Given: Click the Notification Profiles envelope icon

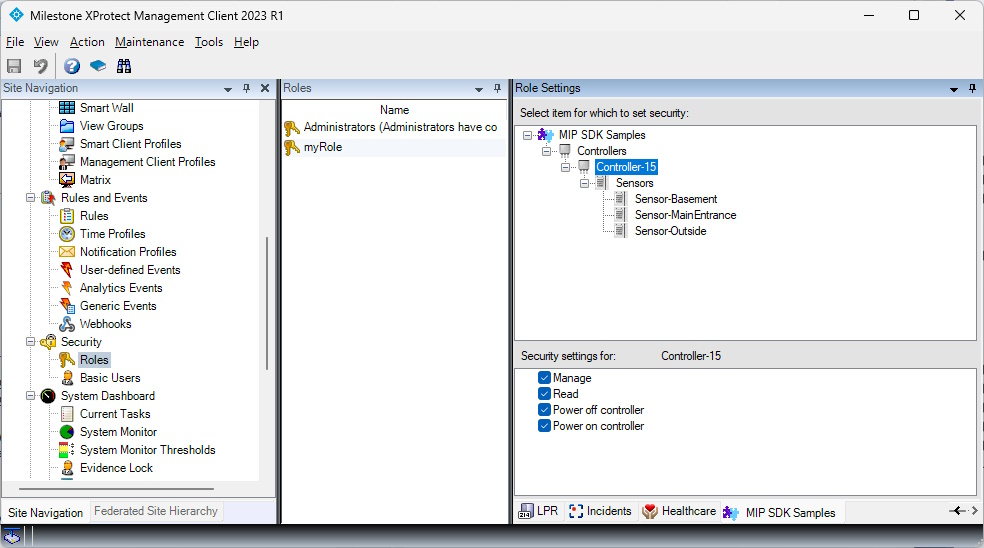Looking at the screenshot, I should (67, 252).
